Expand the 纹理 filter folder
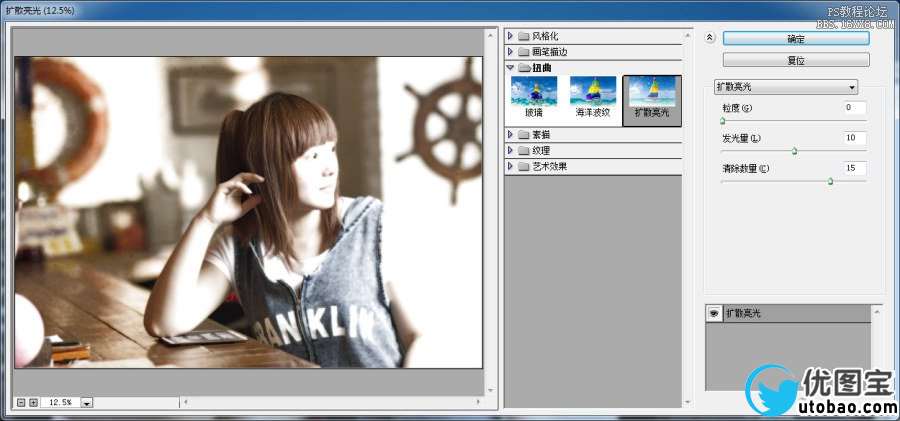Screen dimensions: 900x421 [x=510, y=150]
